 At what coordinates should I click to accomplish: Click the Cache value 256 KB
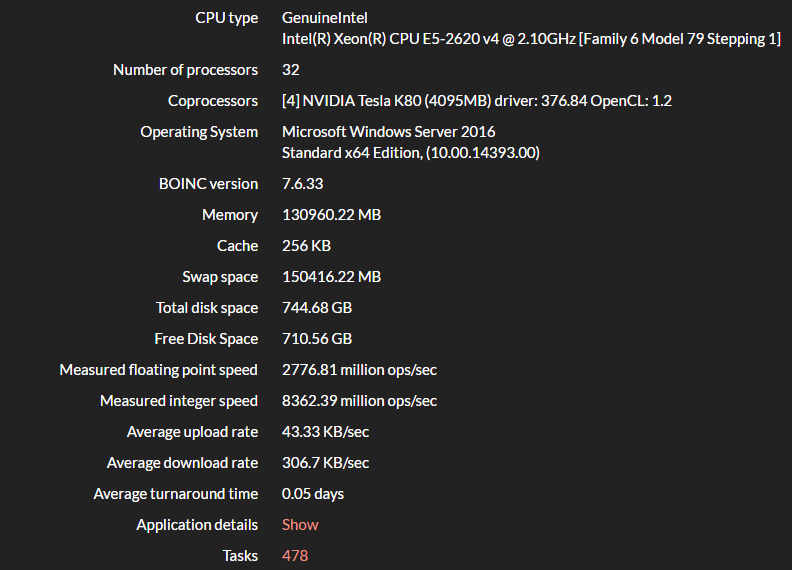306,246
